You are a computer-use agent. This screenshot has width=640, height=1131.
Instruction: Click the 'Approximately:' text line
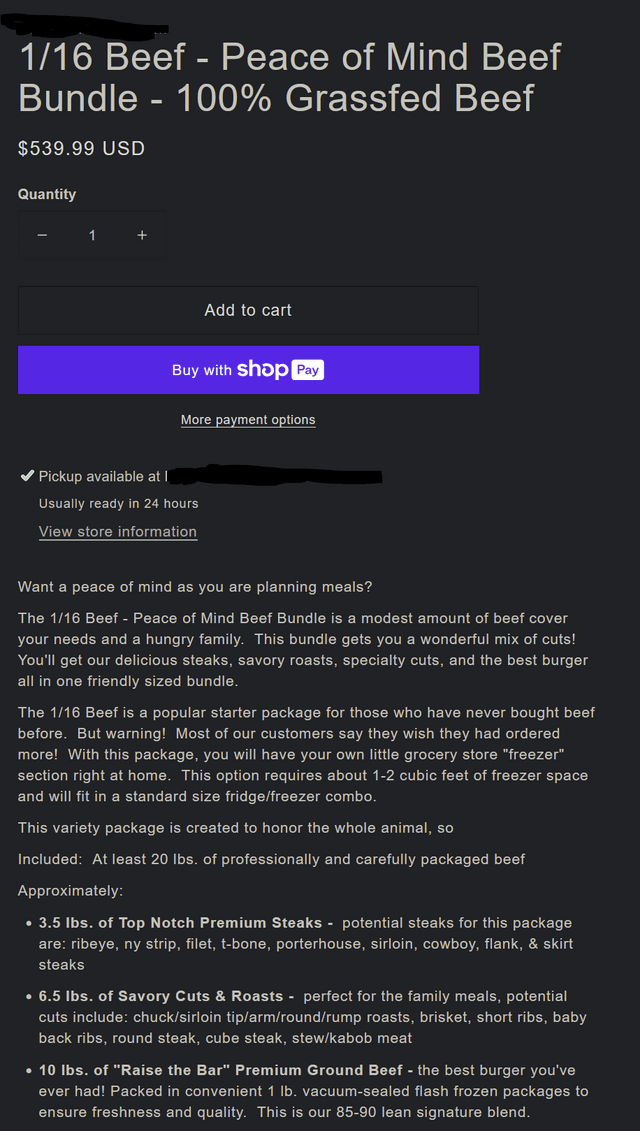71,891
